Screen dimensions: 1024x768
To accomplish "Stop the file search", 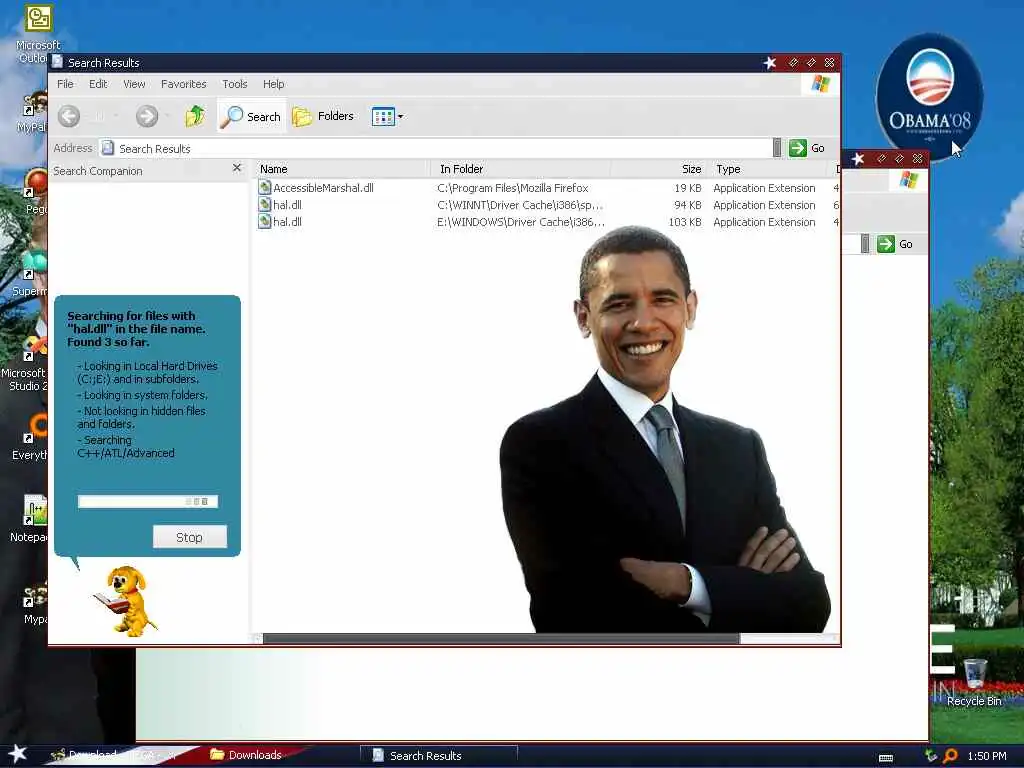I will pos(189,537).
